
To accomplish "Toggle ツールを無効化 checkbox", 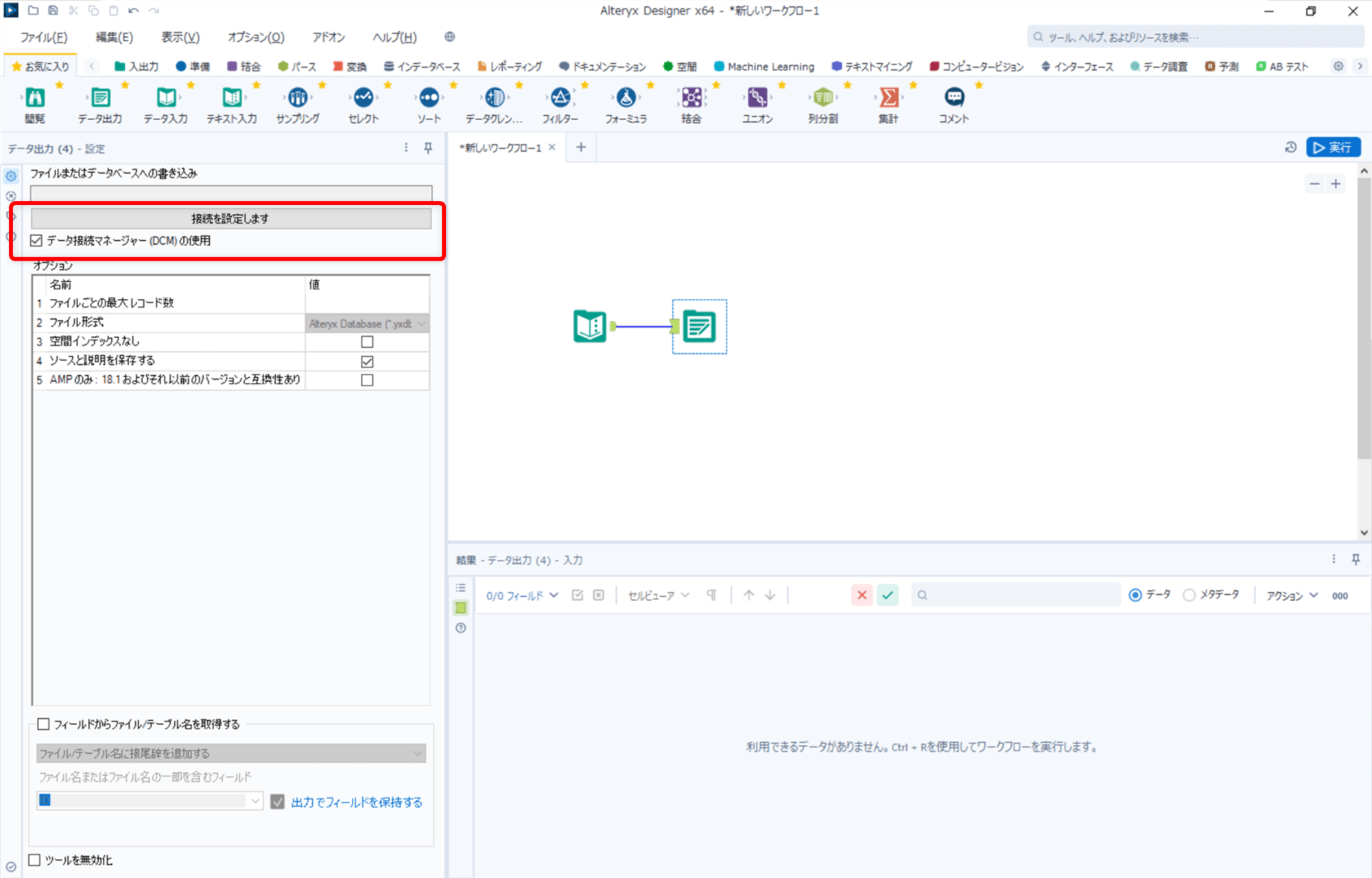I will click(35, 860).
